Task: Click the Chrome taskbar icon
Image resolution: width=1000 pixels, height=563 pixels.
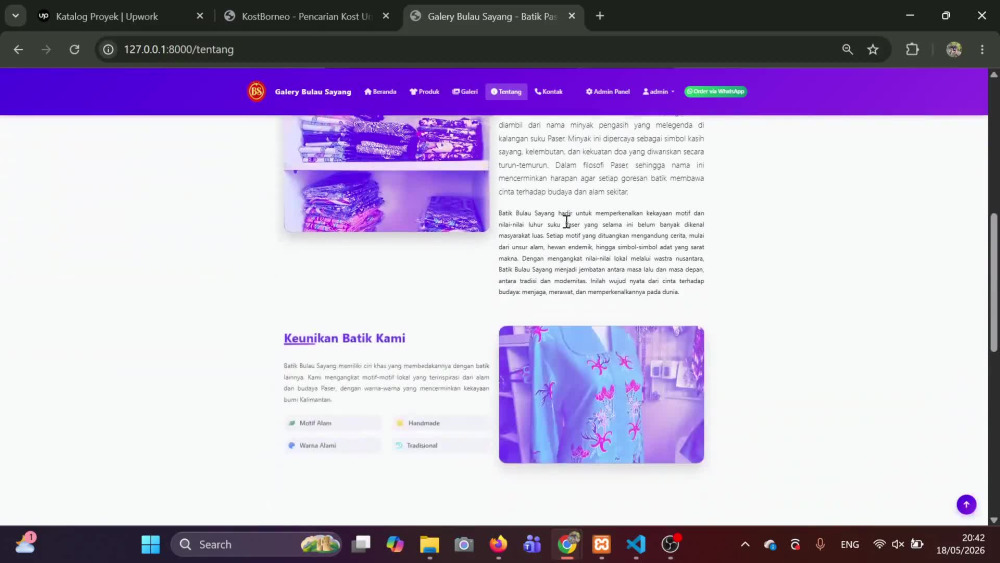Action: [567, 544]
